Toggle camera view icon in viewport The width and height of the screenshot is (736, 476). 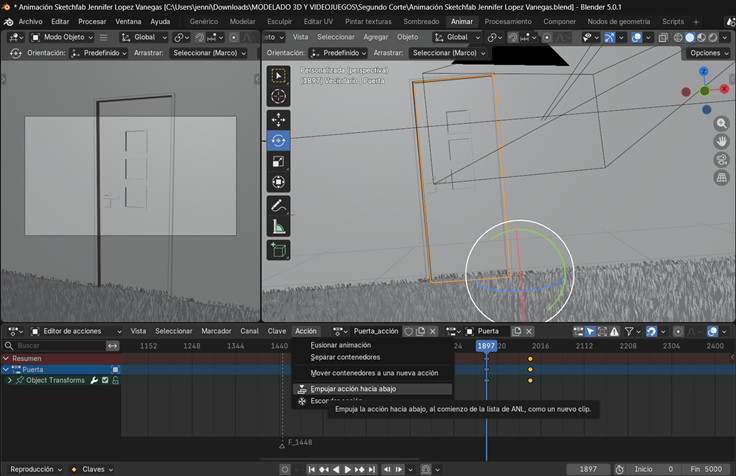tap(721, 159)
